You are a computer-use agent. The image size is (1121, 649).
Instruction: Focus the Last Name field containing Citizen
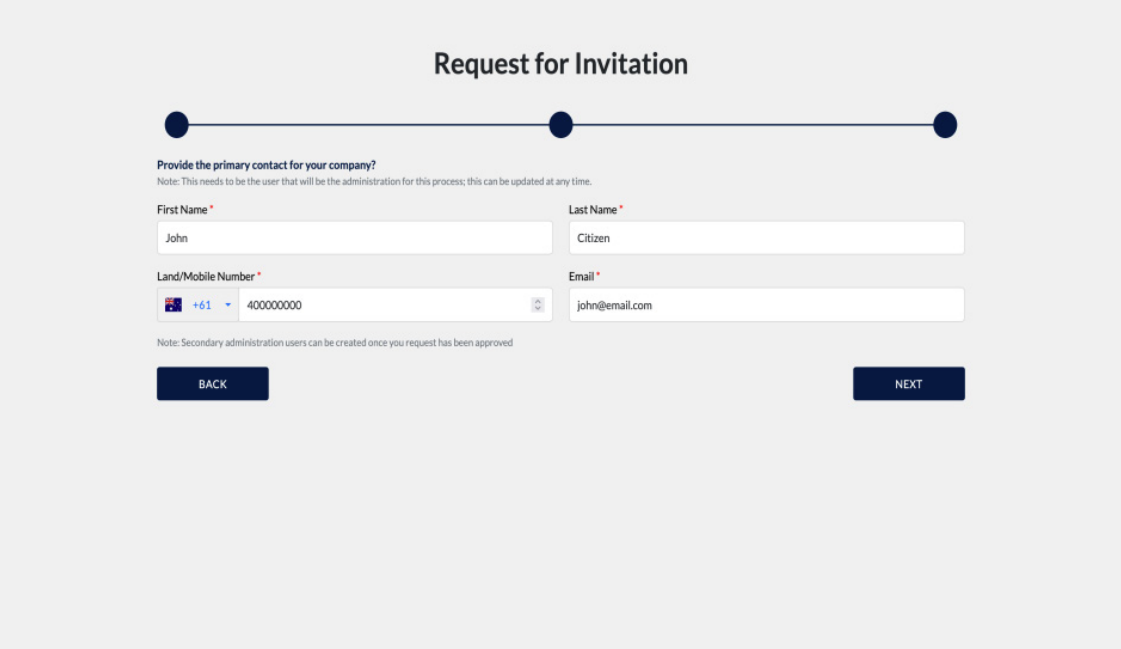click(766, 238)
